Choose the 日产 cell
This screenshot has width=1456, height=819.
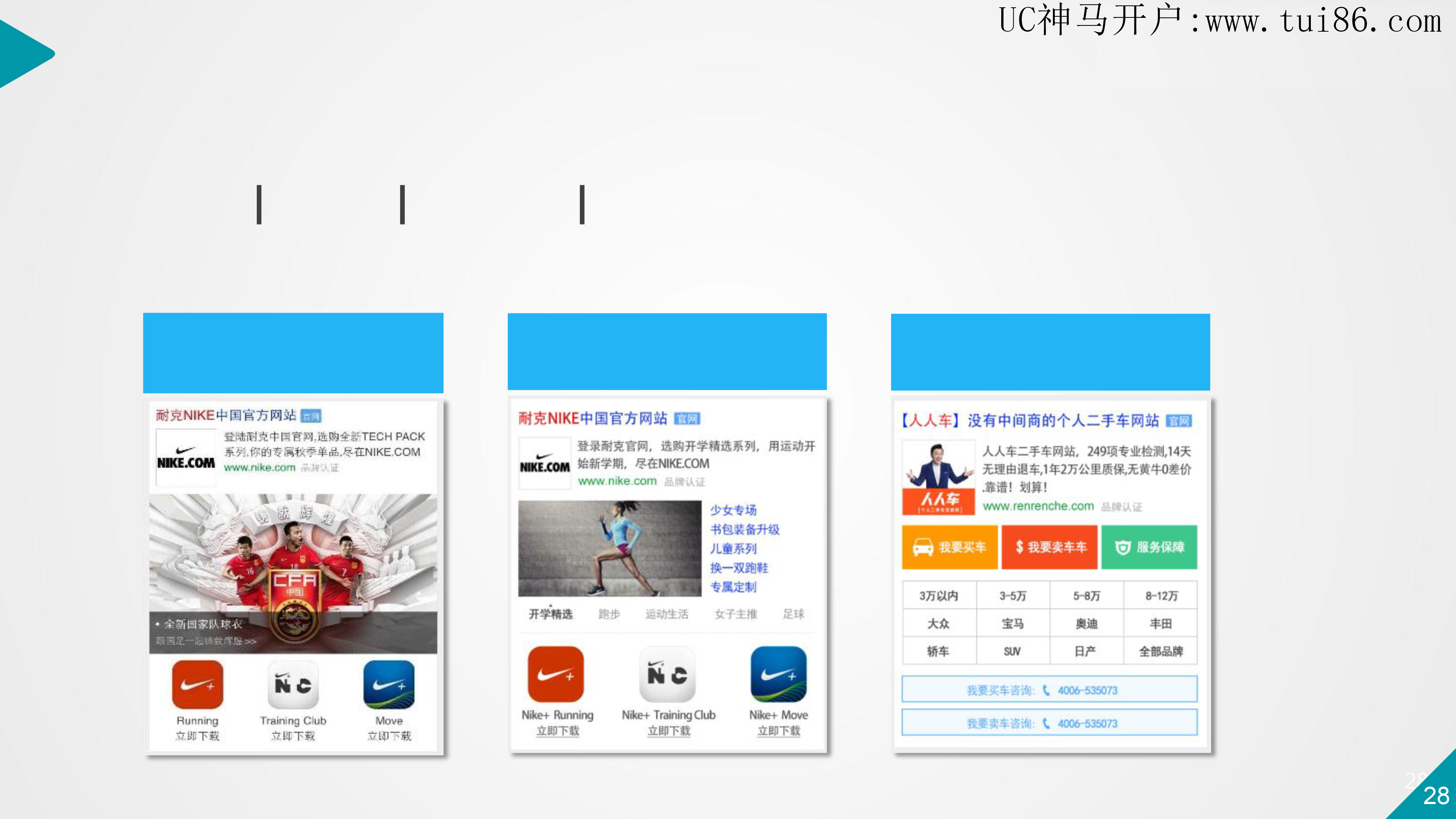(x=1086, y=651)
